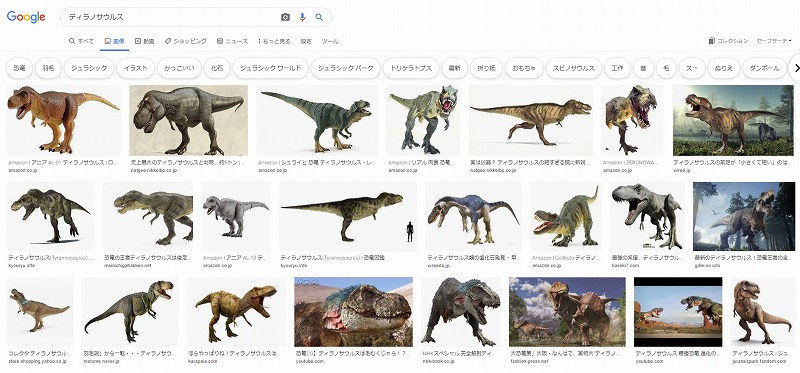Open the コレクション bookmark icon link
Viewport: 800px width, 373px height.
pyautogui.click(x=728, y=41)
